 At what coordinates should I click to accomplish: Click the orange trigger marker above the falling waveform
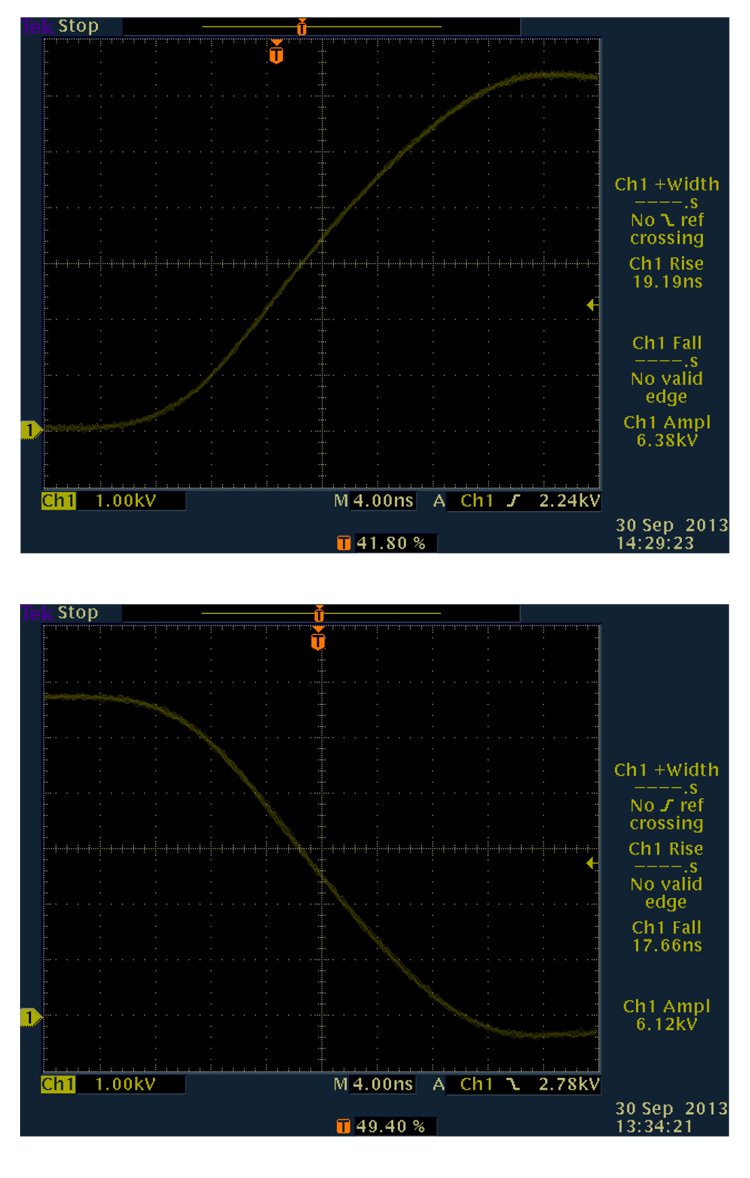tap(319, 639)
